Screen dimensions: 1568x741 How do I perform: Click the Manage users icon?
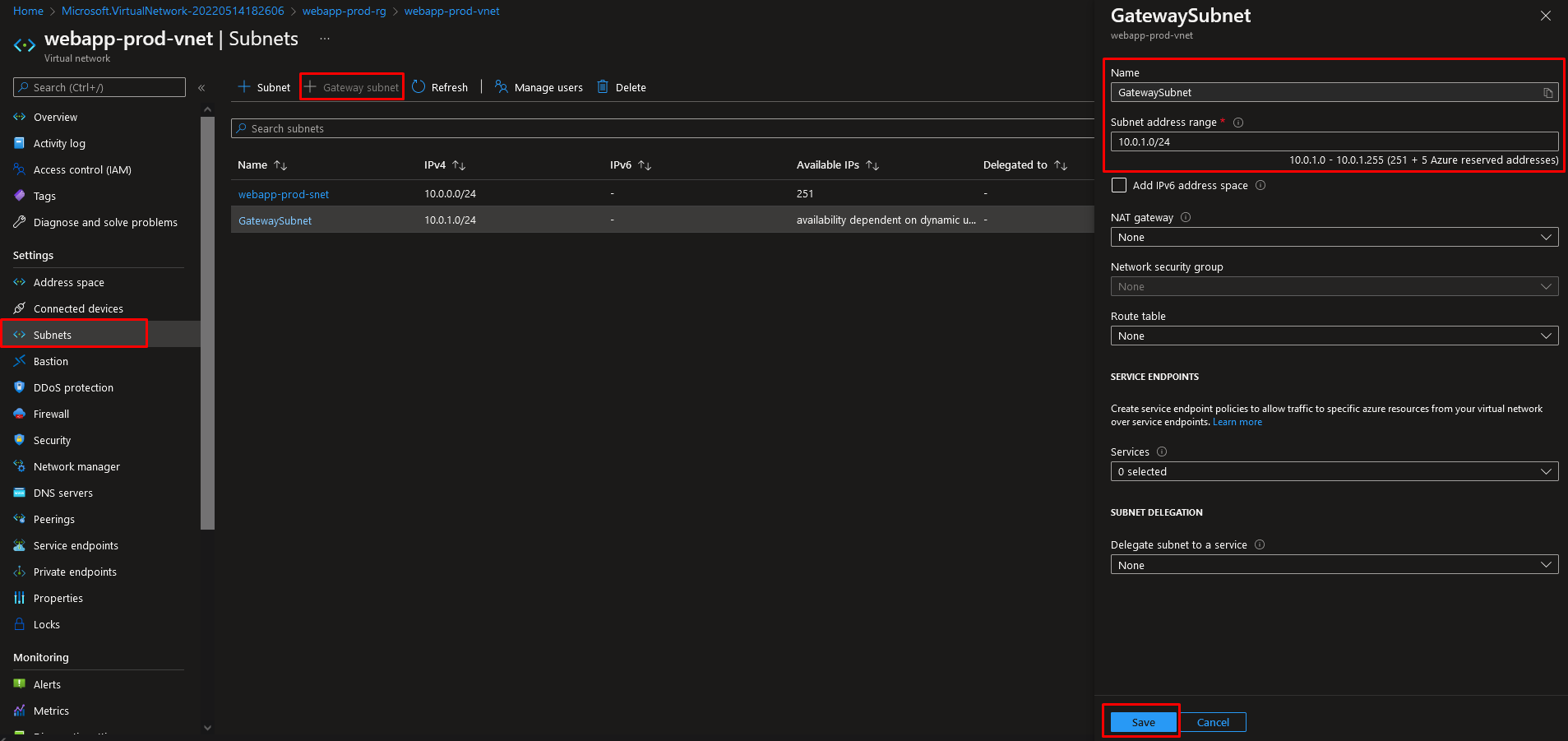coord(501,87)
